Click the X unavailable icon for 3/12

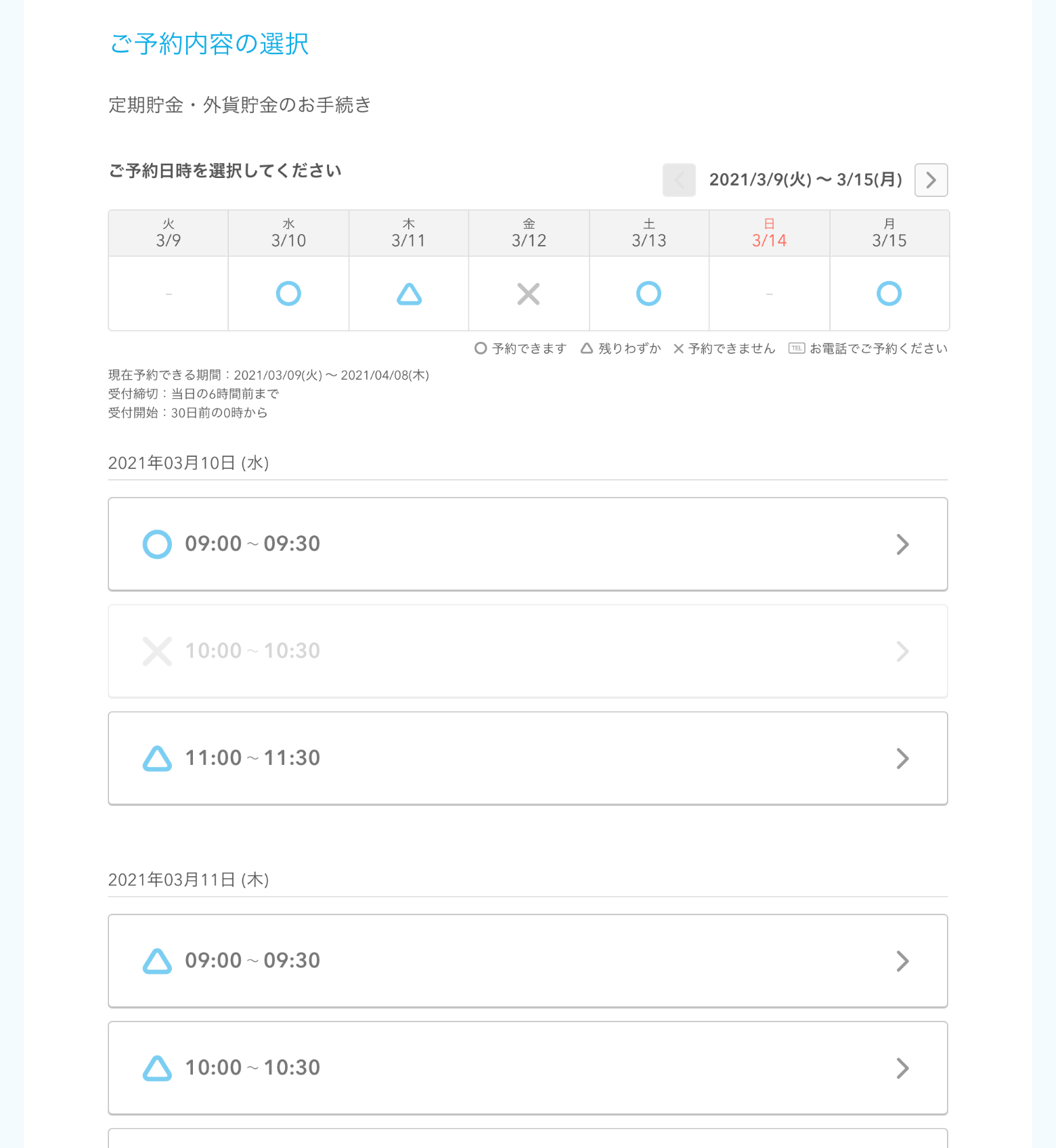tap(529, 294)
